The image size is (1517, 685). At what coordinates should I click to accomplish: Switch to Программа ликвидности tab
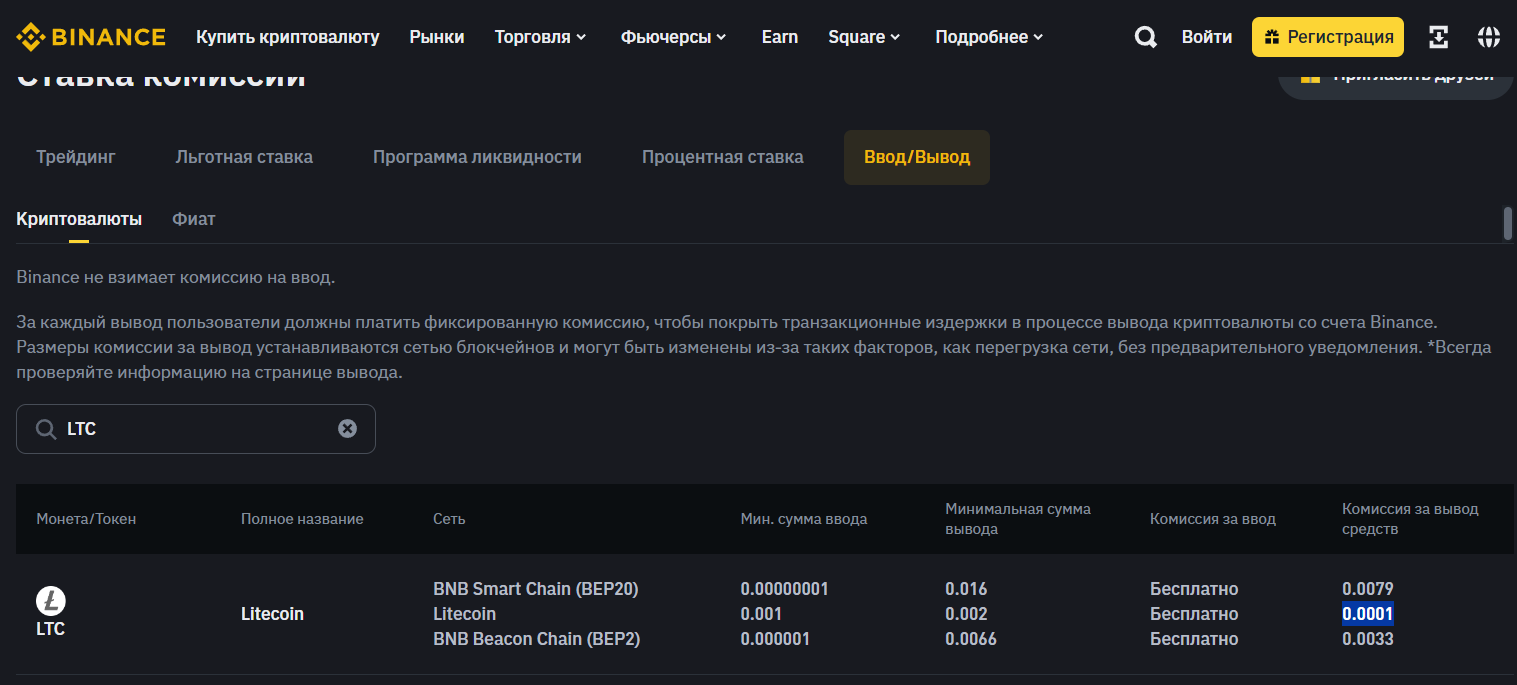477,157
